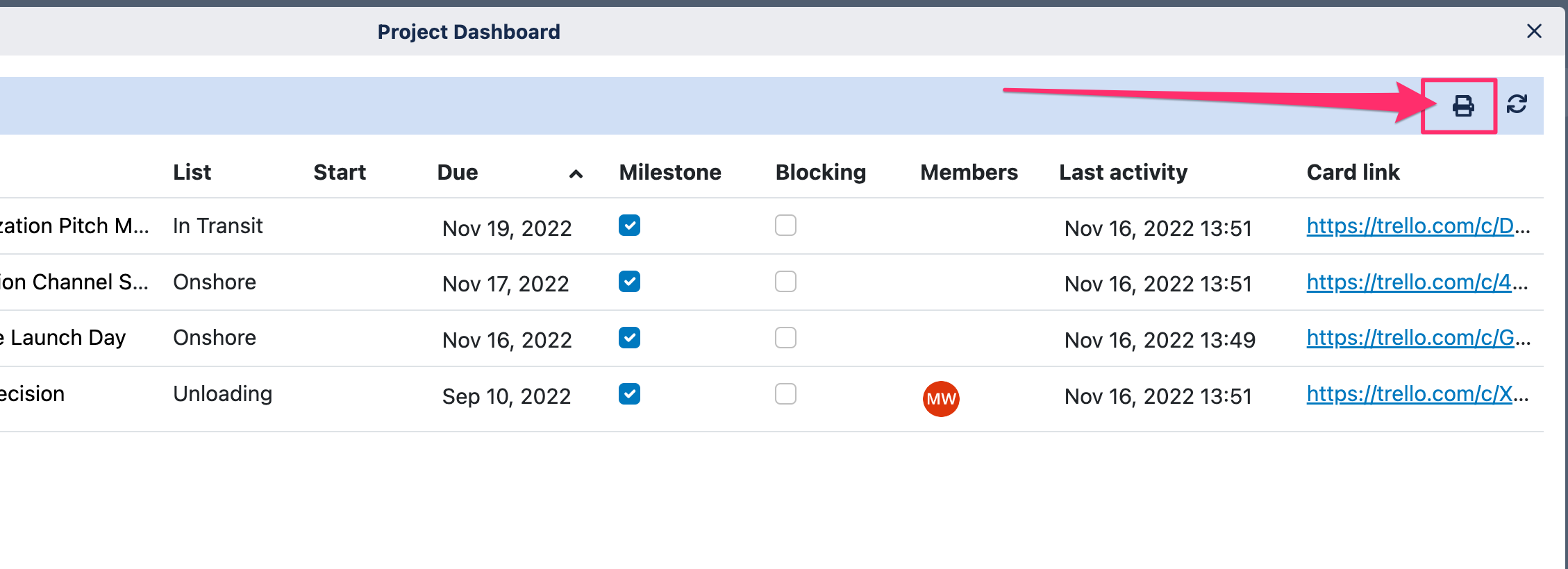Sort by the Card link column header
Screen dimensions: 1568x569
click(1353, 172)
